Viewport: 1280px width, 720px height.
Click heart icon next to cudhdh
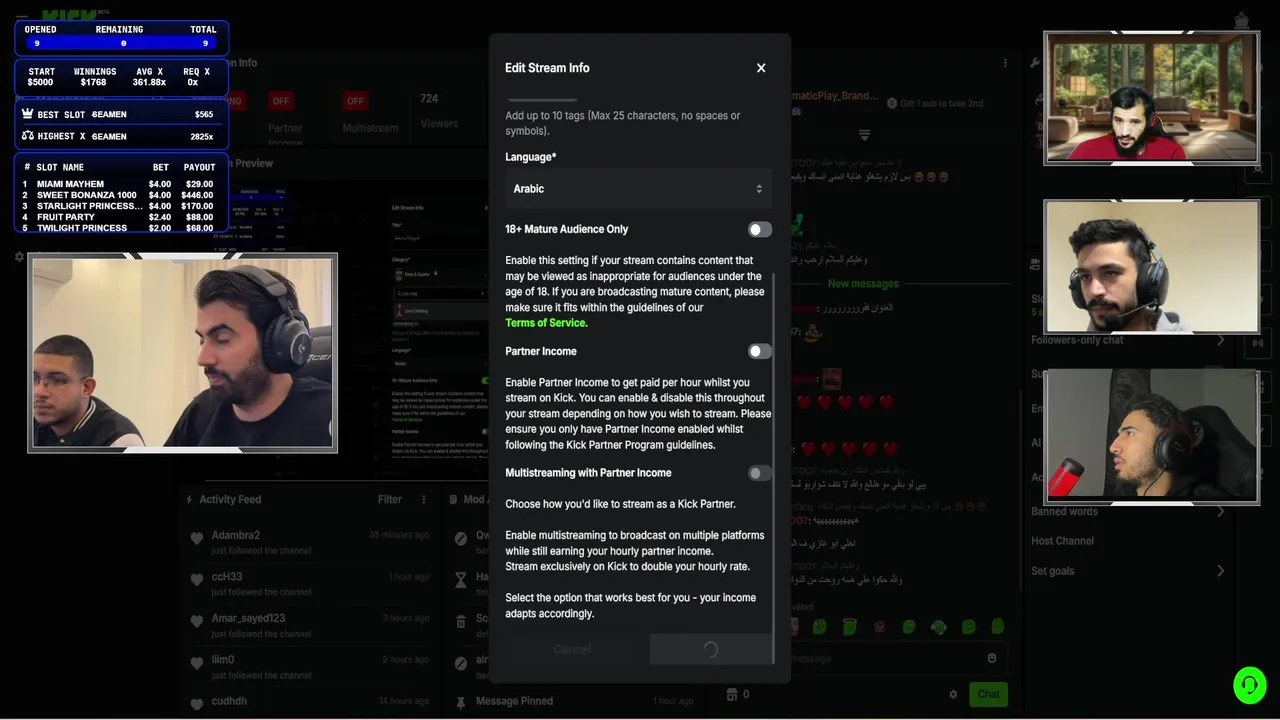click(x=197, y=704)
